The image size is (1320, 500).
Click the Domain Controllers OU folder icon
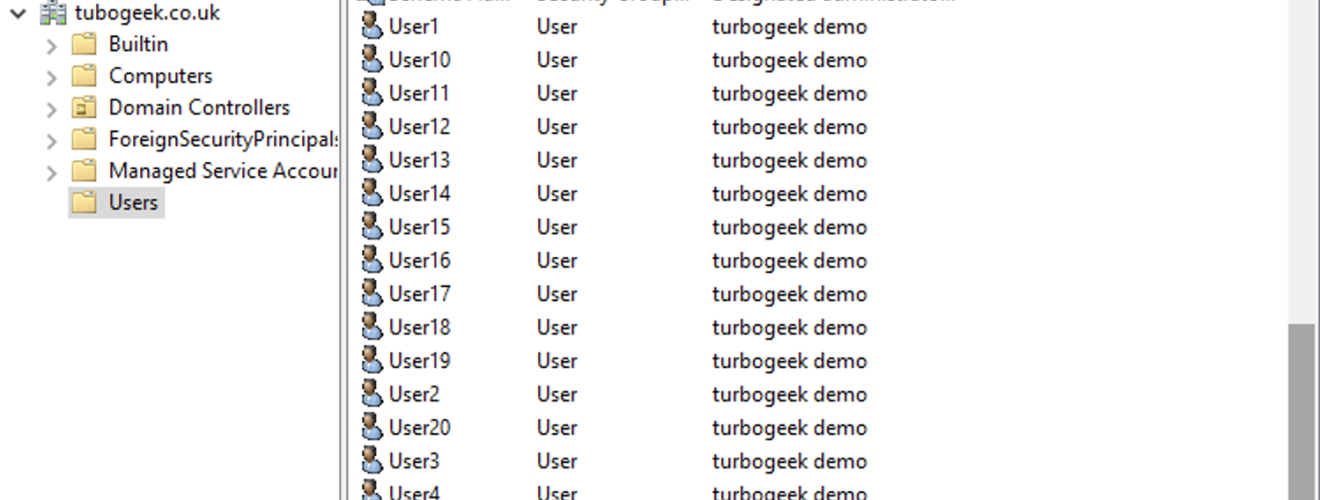85,108
